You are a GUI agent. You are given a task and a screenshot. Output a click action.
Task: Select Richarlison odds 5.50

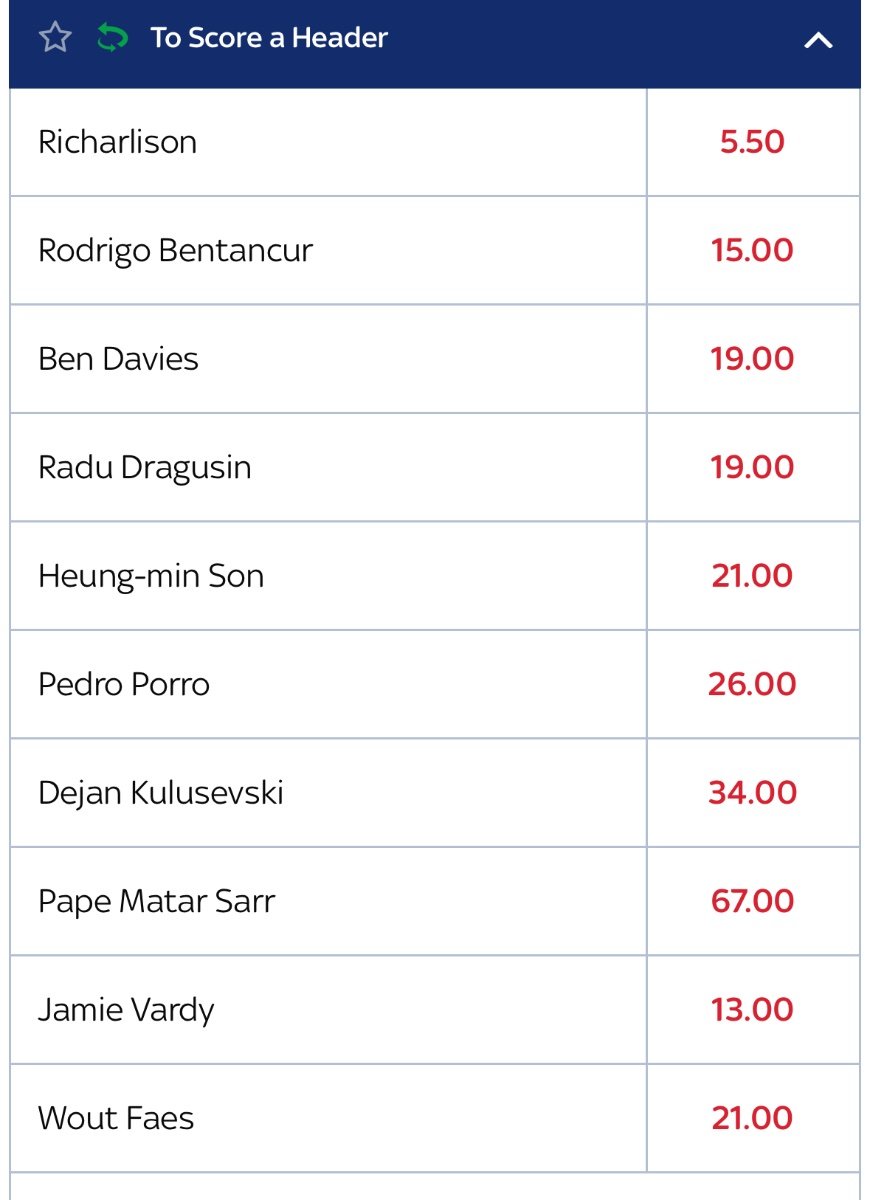coord(753,142)
